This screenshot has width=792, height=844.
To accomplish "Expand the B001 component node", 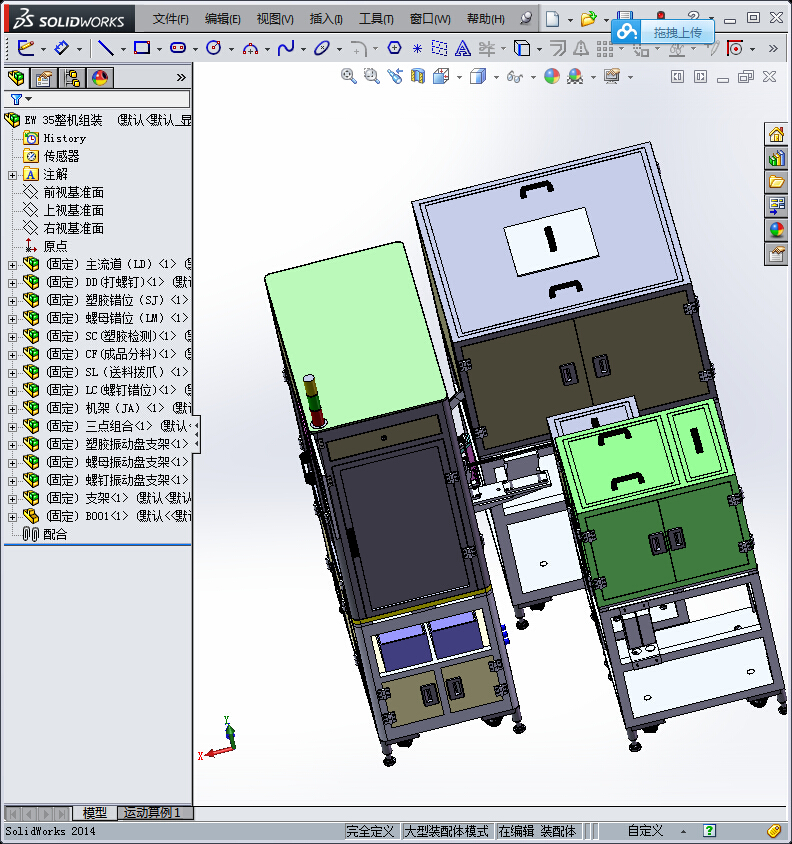I will [12, 517].
